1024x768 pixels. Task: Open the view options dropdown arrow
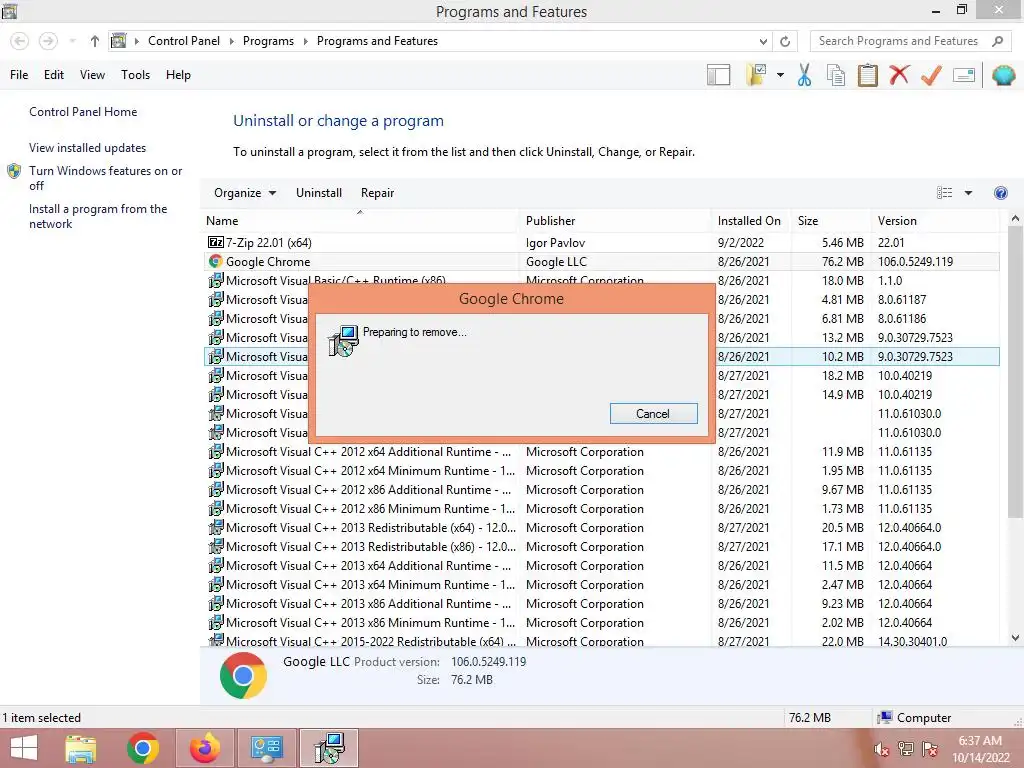click(968, 193)
